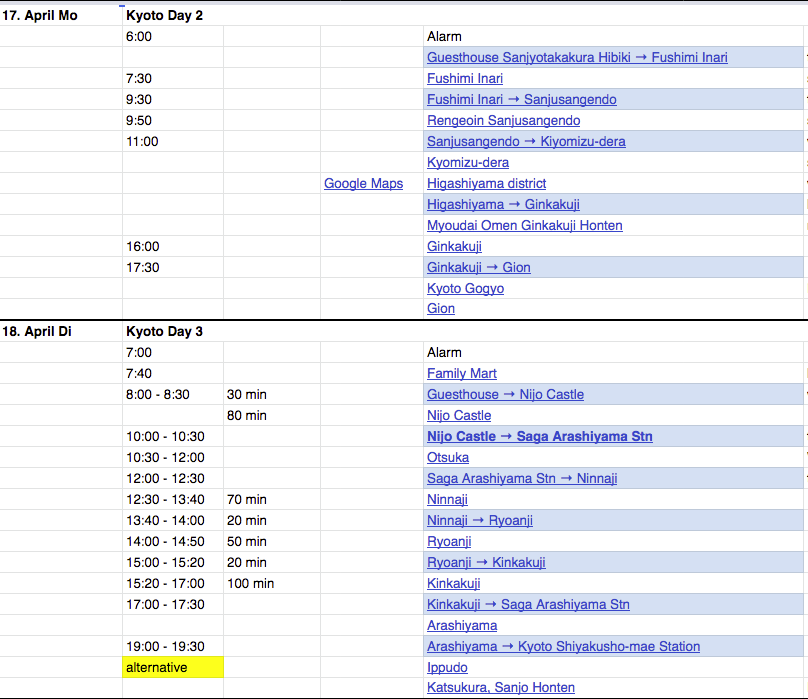Click the Kiyomizu-dera link
Viewport: 808px width, 699px height.
[x=467, y=162]
